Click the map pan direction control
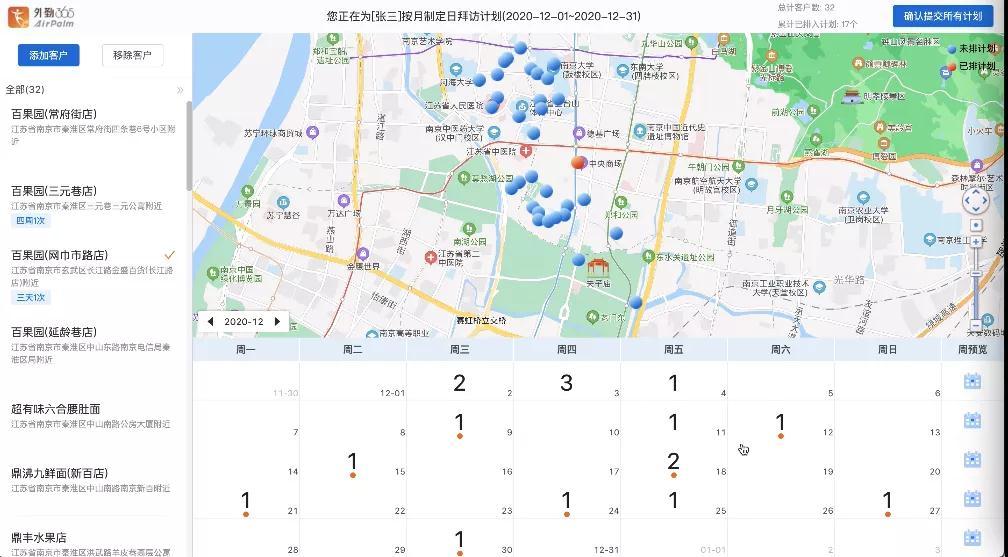This screenshot has width=1008, height=557. 976,202
